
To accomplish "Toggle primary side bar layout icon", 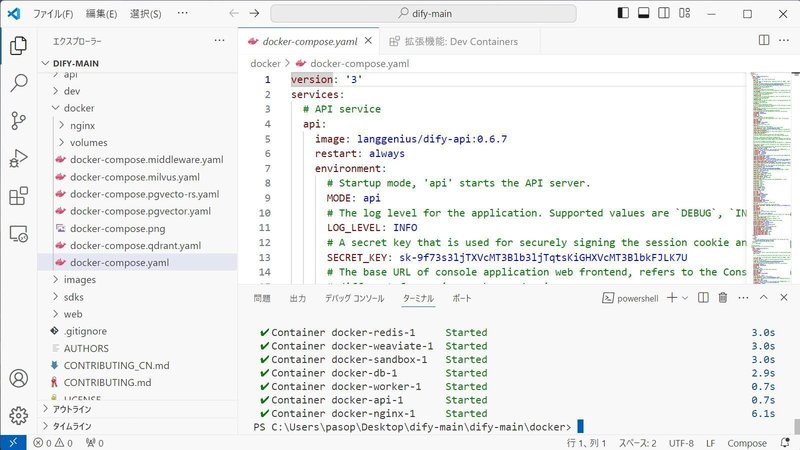I will [x=623, y=13].
